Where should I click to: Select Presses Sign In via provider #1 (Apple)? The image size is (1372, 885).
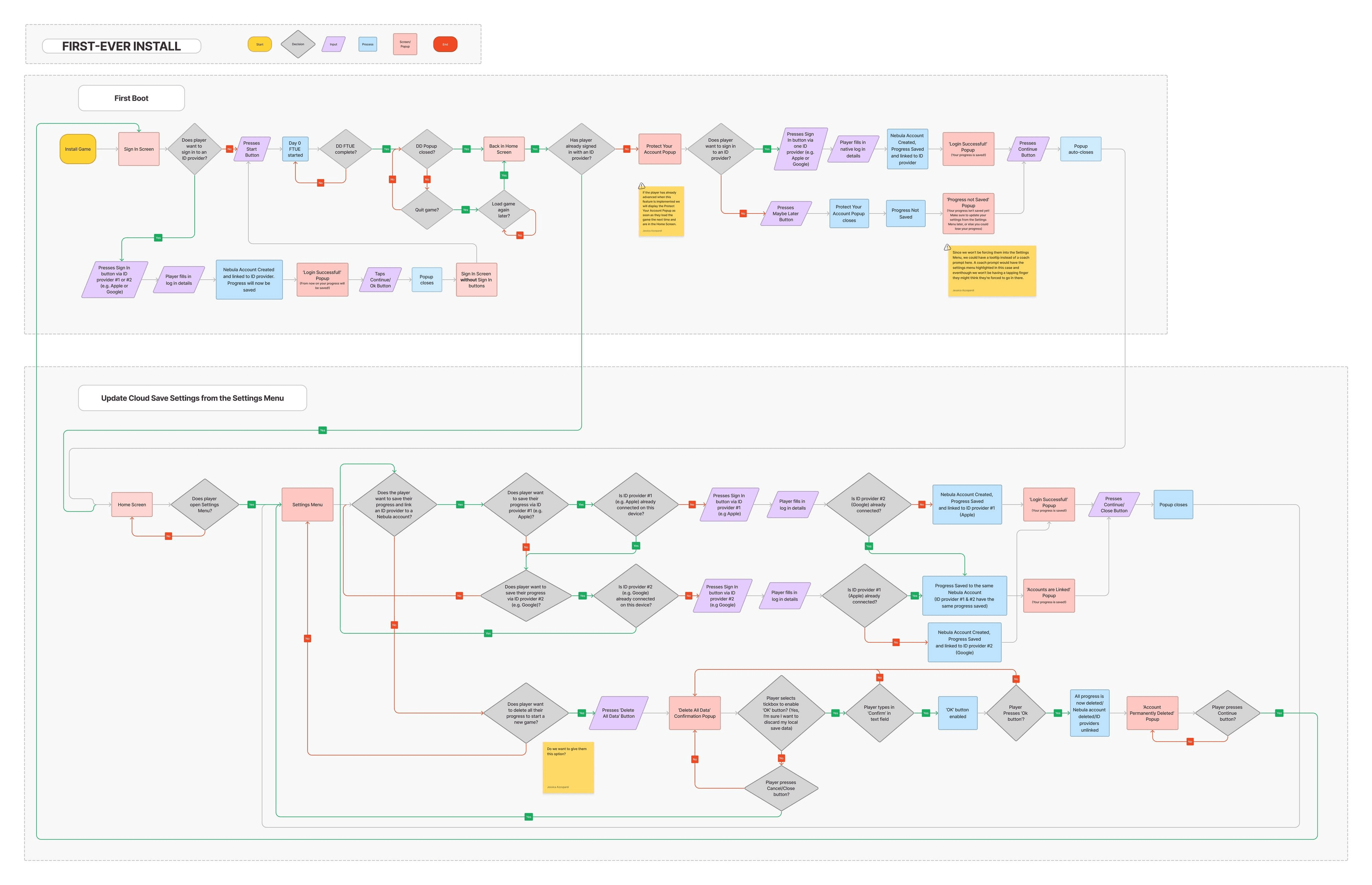(x=729, y=505)
